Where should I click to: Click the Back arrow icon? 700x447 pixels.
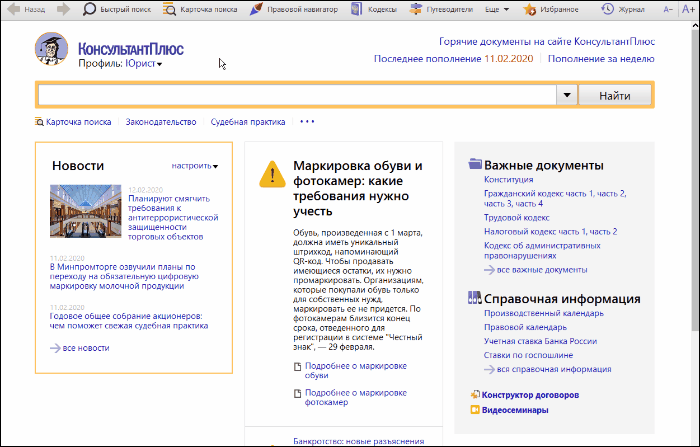[x=14, y=9]
